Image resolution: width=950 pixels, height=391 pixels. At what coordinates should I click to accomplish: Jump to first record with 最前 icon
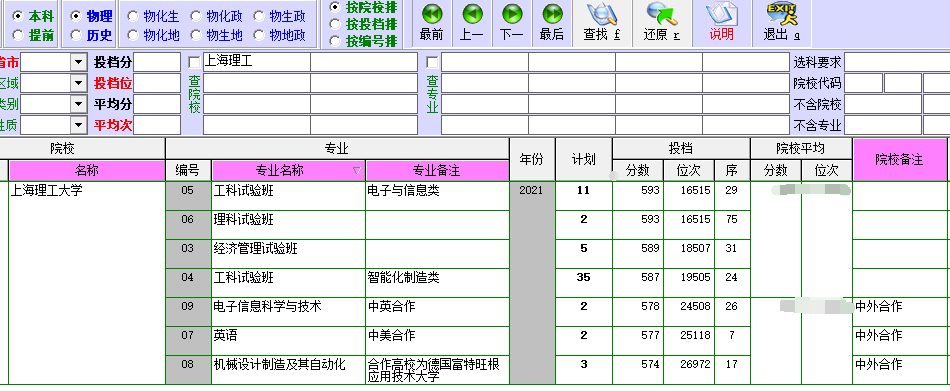tap(431, 23)
